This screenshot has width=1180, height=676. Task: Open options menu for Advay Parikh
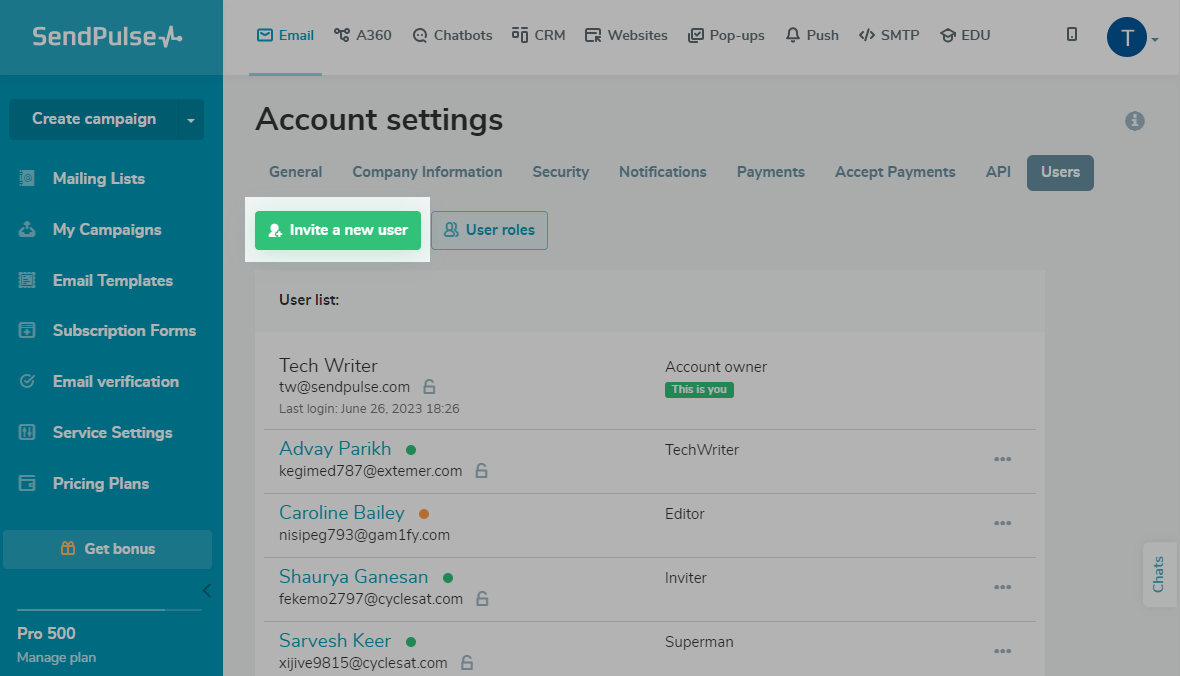(x=1002, y=459)
